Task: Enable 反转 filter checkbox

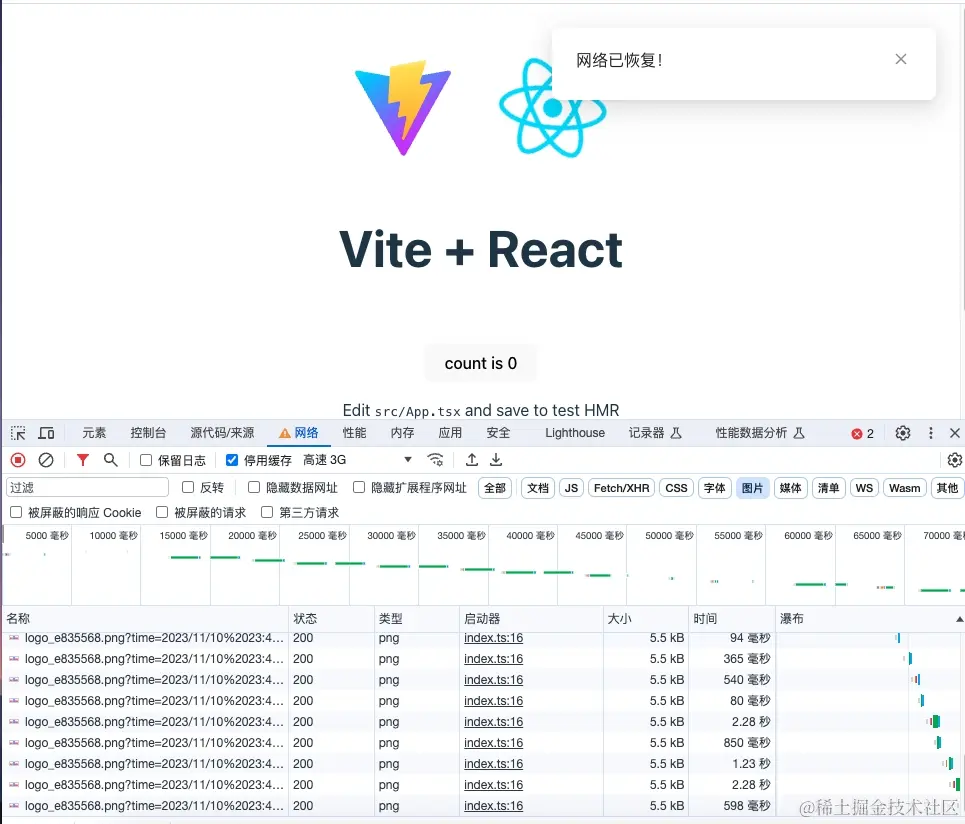Action: click(x=188, y=487)
